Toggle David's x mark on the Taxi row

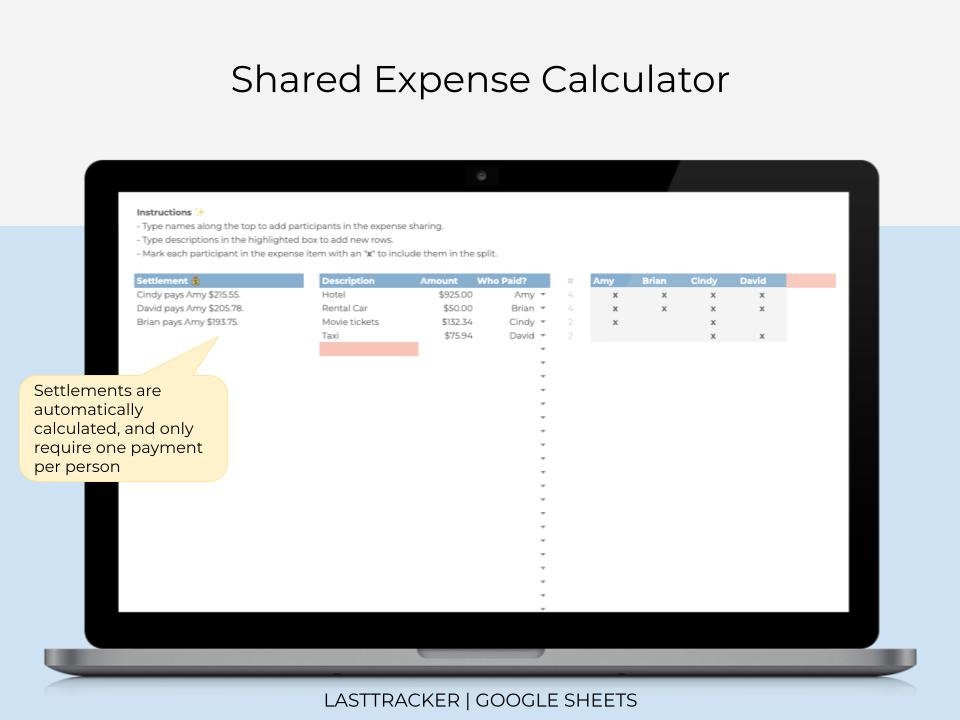[x=761, y=335]
